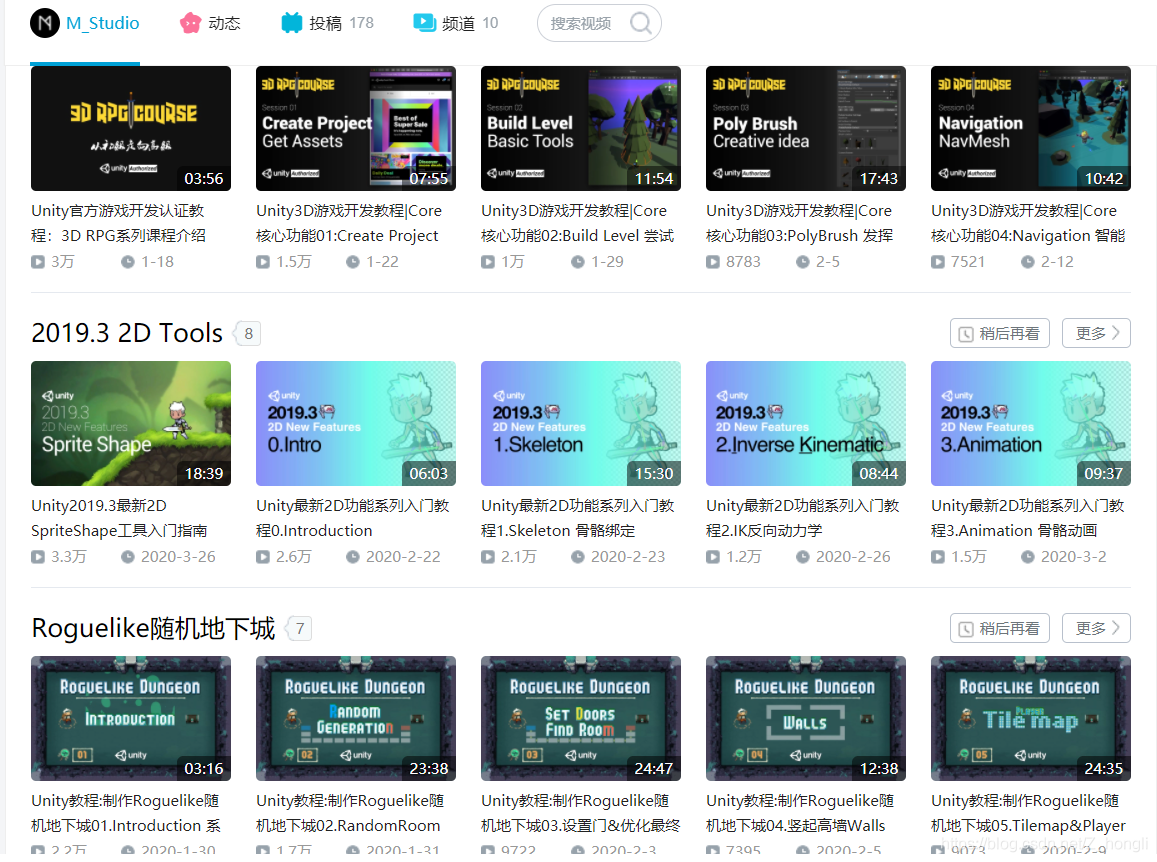This screenshot has height=862, width=1157.
Task: Open the Roguelike随机地下城 channel heading
Action: point(153,629)
